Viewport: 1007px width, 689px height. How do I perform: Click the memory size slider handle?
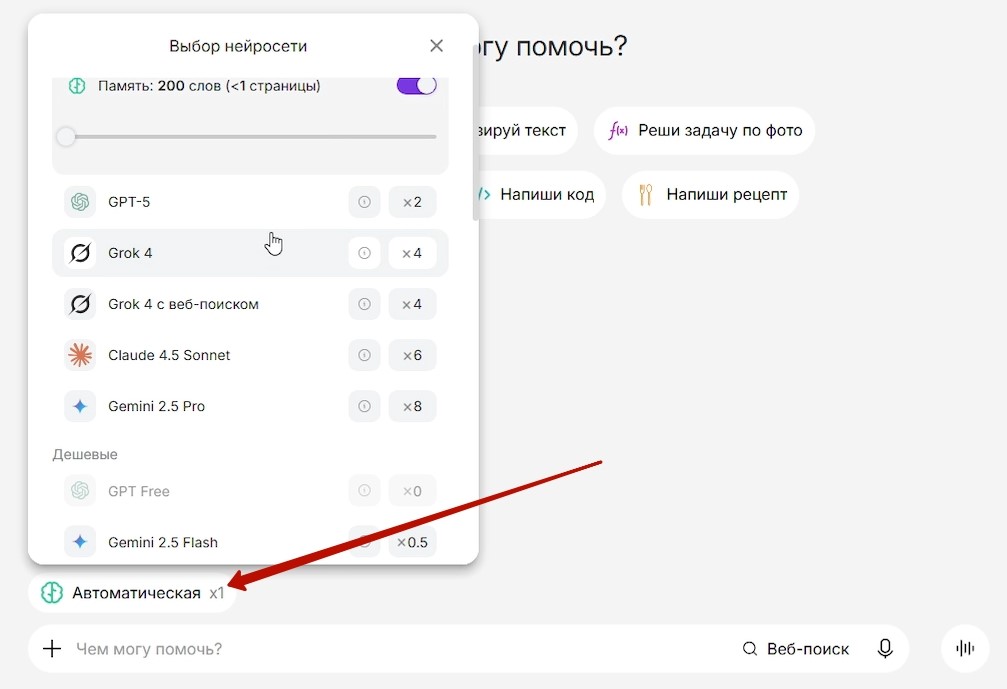coord(66,137)
